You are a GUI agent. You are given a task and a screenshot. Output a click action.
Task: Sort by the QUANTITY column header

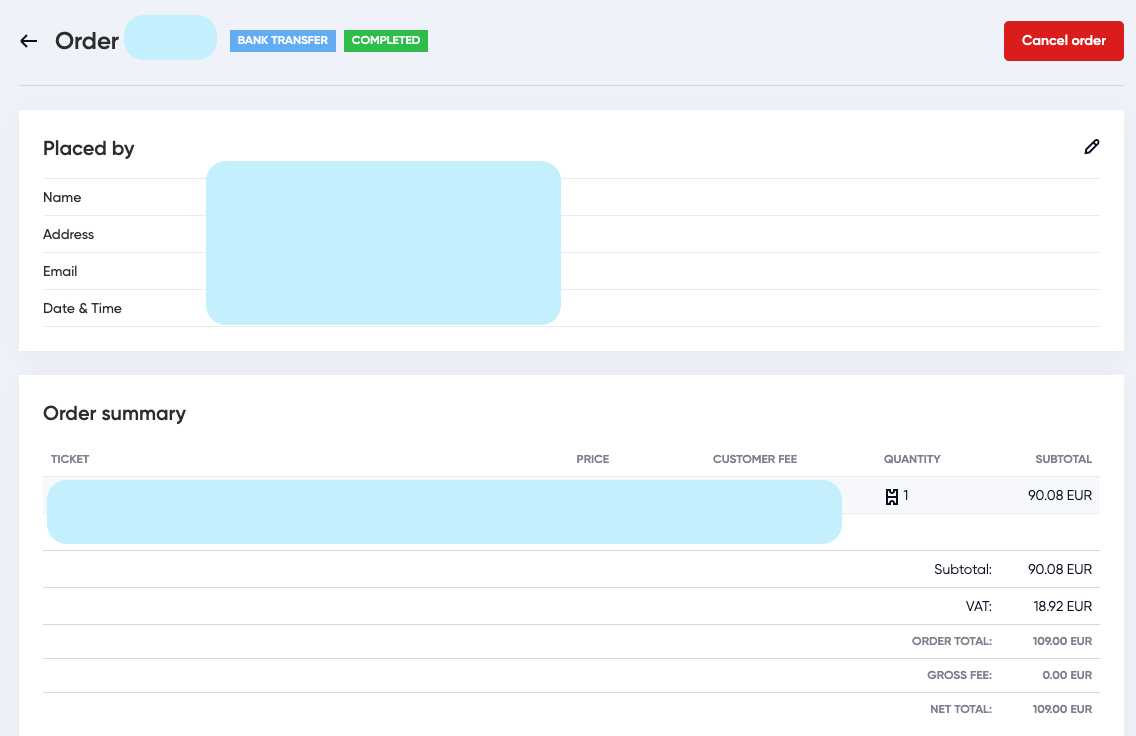911,459
